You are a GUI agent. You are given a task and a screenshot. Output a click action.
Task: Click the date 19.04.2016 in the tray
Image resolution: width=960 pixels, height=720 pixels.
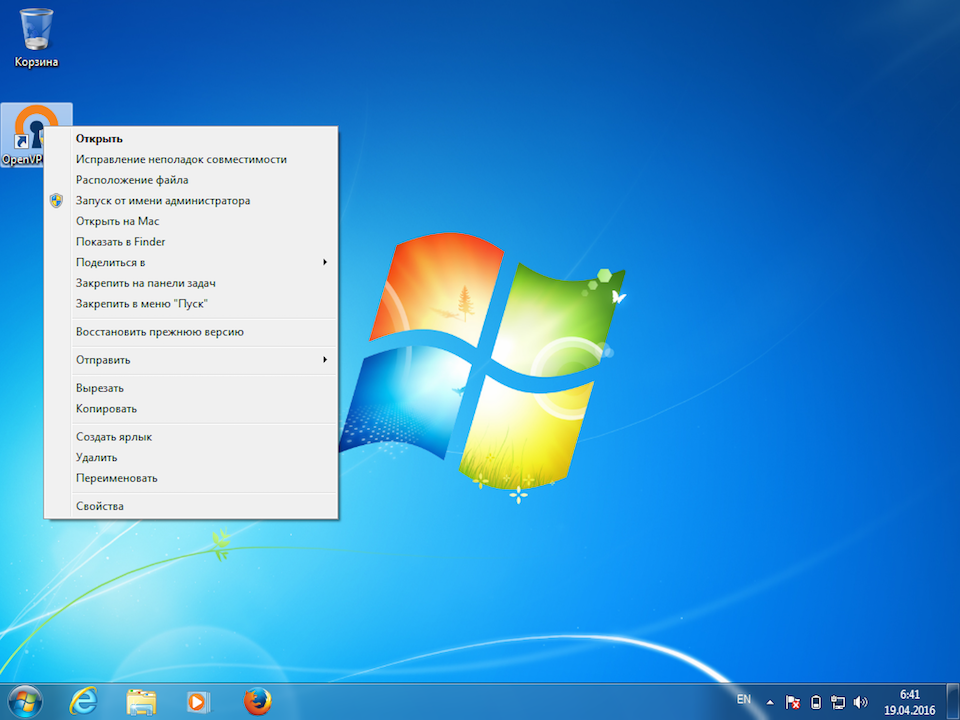tap(910, 711)
